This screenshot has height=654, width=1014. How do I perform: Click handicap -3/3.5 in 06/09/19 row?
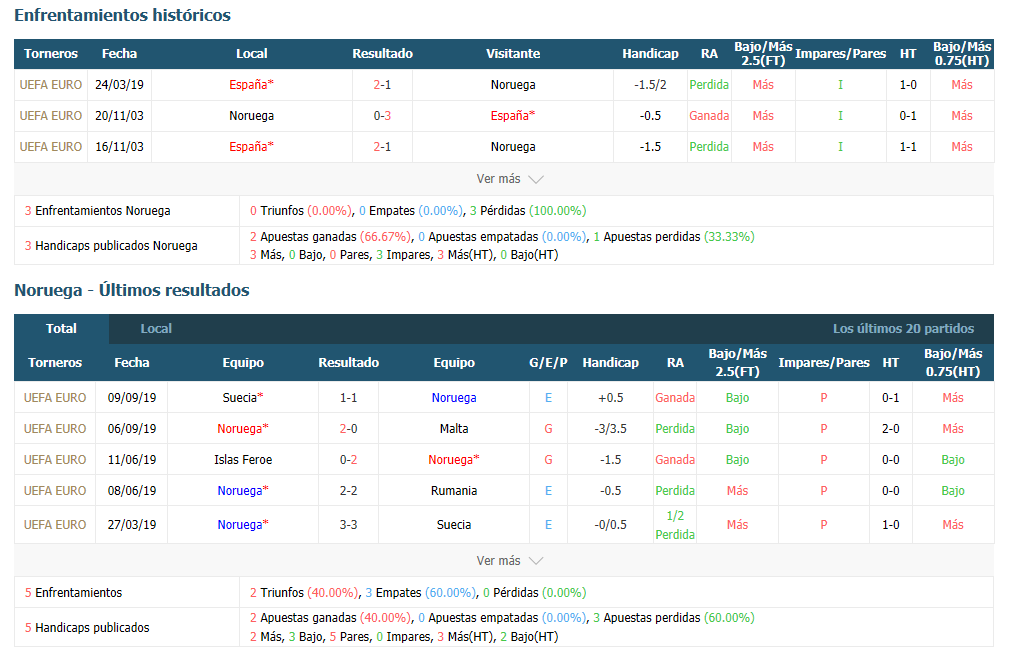point(610,429)
